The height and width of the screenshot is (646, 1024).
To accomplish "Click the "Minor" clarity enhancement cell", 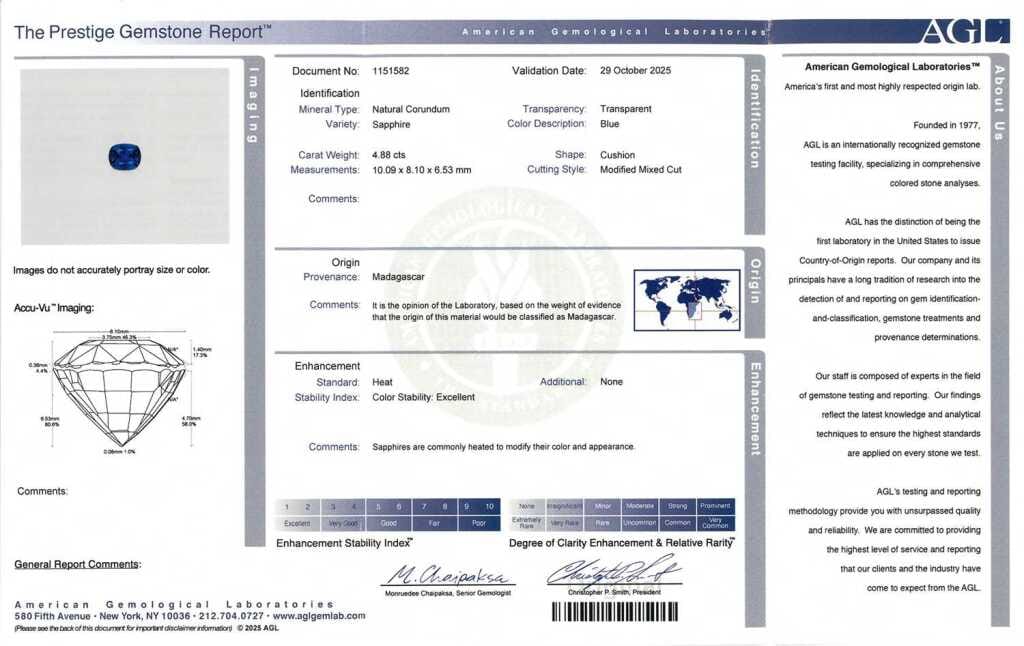I will tap(602, 506).
